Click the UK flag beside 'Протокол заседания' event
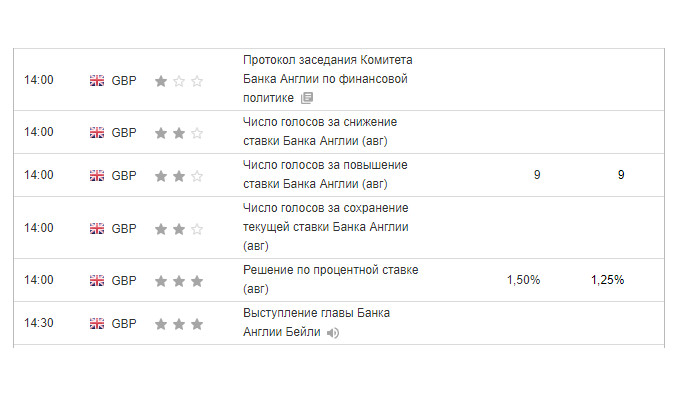The width and height of the screenshot is (675, 395). (x=97, y=80)
